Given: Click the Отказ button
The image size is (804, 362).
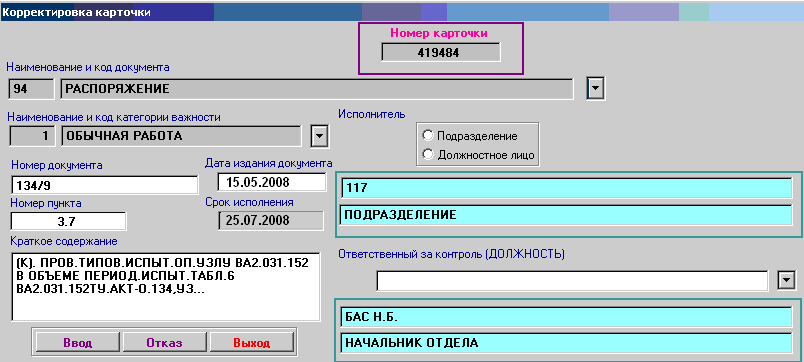Looking at the screenshot, I should pos(164,343).
